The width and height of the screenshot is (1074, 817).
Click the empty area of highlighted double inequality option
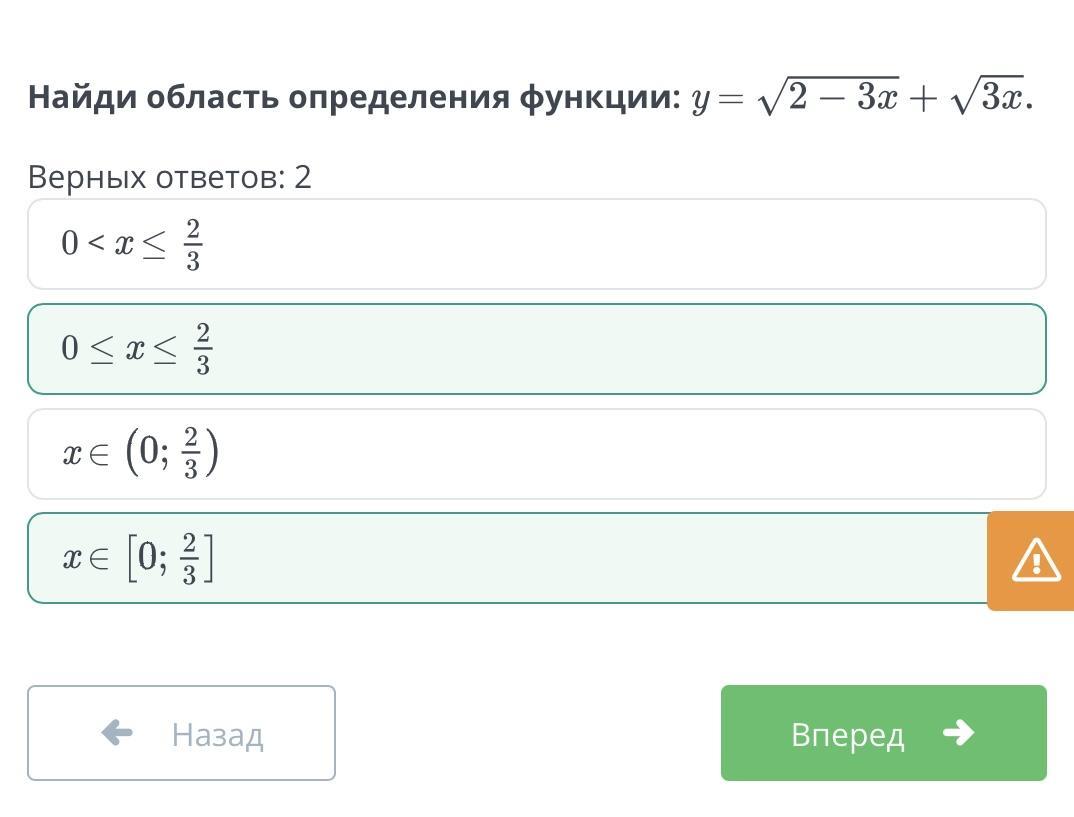pyautogui.click(x=616, y=349)
